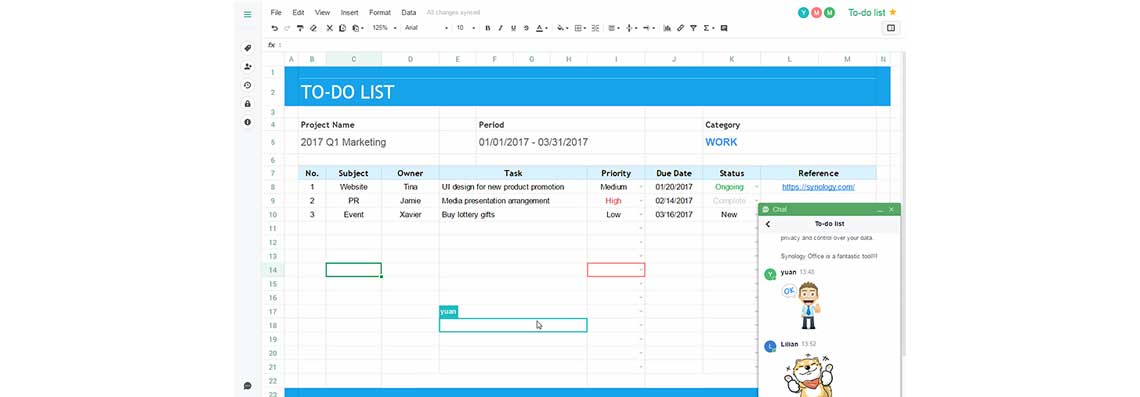This screenshot has height=397, width=1140.
Task: Select the 'UI design for new product promotion' cell
Action: click(513, 187)
